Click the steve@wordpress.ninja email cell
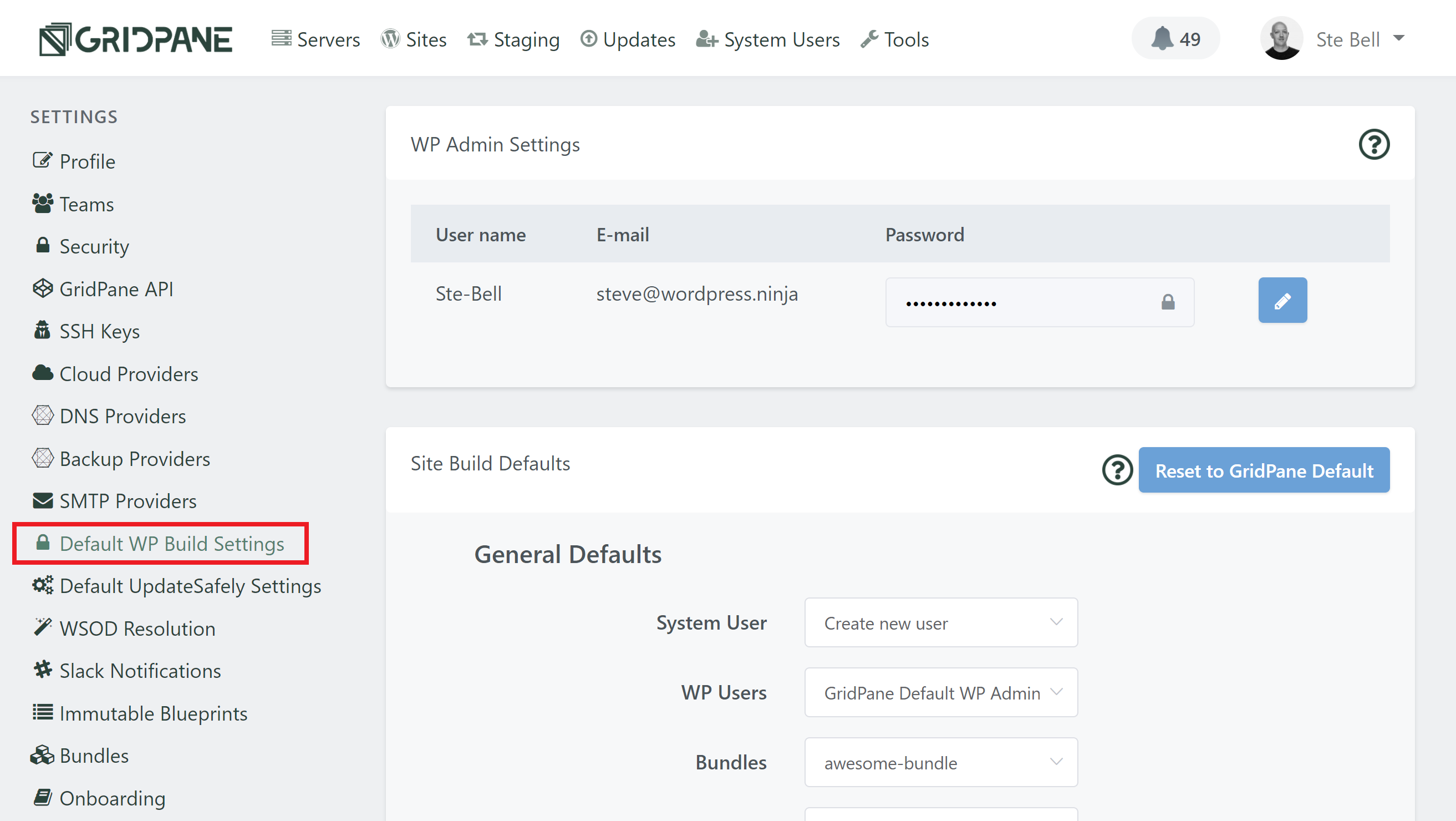The width and height of the screenshot is (1456, 821). point(697,294)
